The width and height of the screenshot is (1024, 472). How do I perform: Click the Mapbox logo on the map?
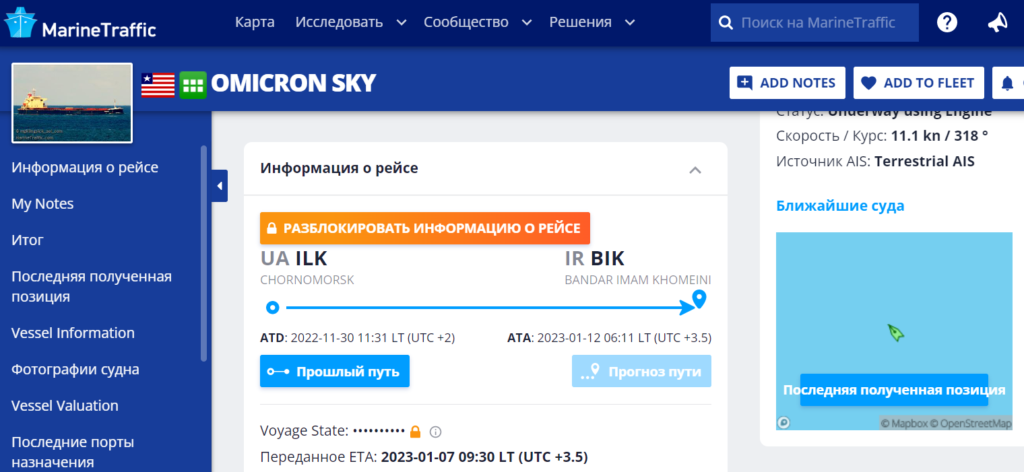[784, 423]
